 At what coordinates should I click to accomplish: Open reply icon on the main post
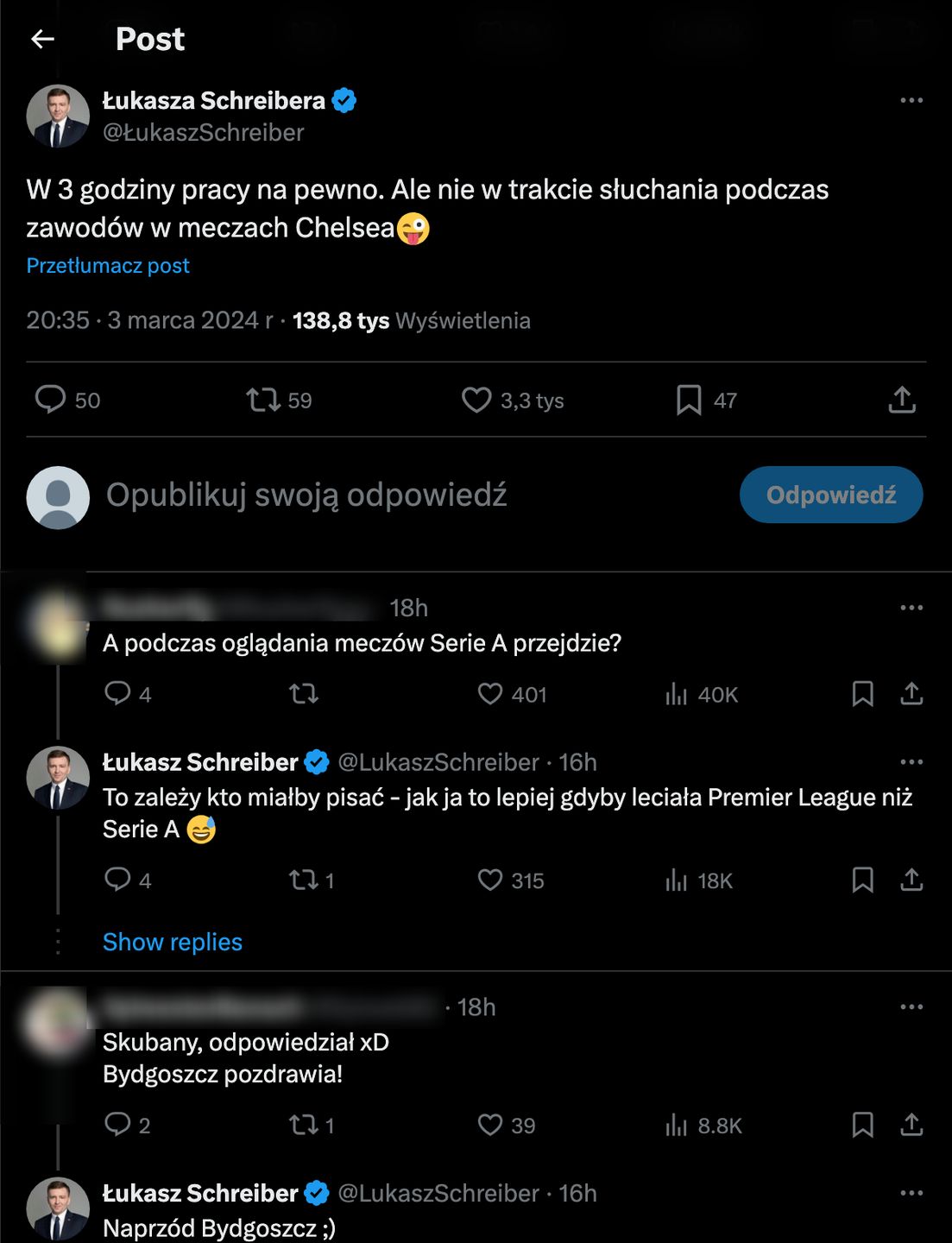tap(50, 400)
